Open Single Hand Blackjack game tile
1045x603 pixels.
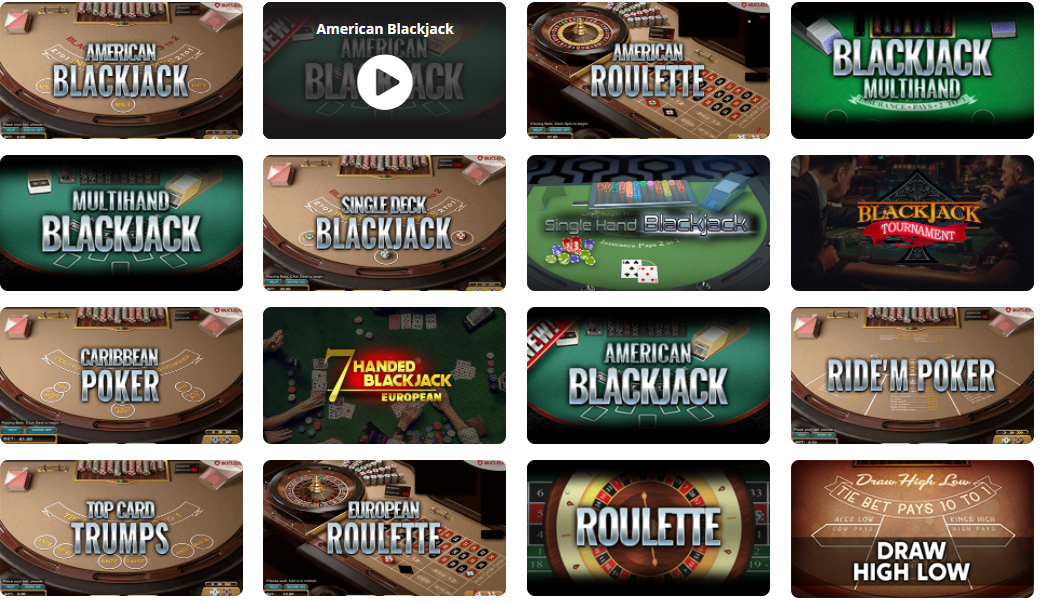tap(648, 223)
